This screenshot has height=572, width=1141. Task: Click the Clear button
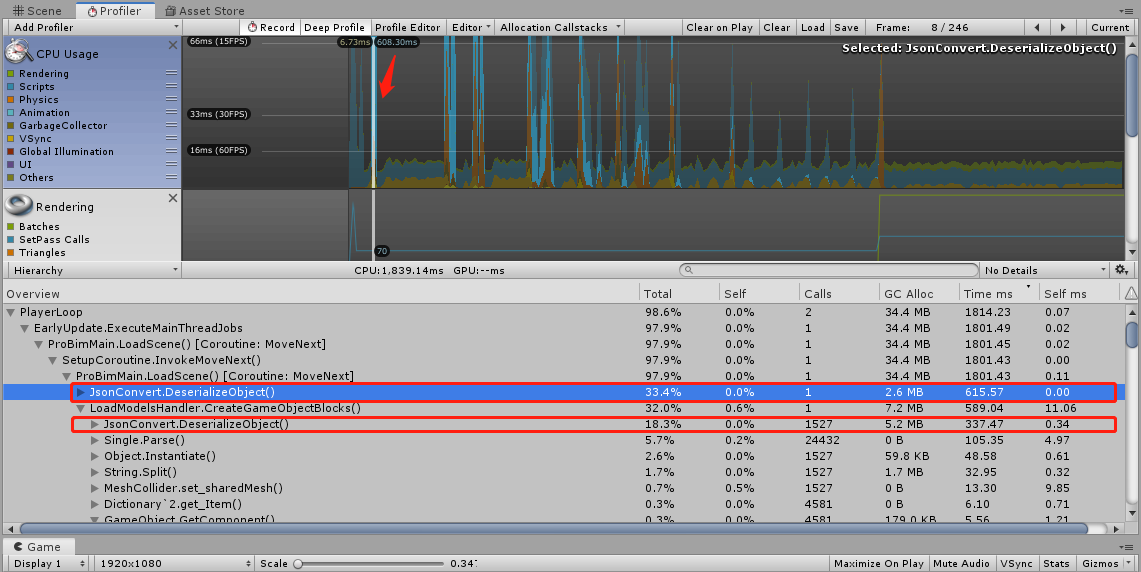click(776, 28)
